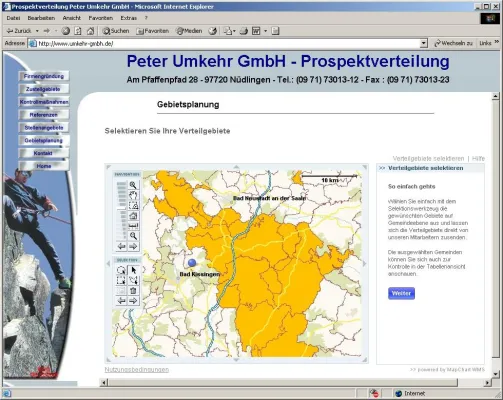Click the browser Stop button

coord(66,31)
